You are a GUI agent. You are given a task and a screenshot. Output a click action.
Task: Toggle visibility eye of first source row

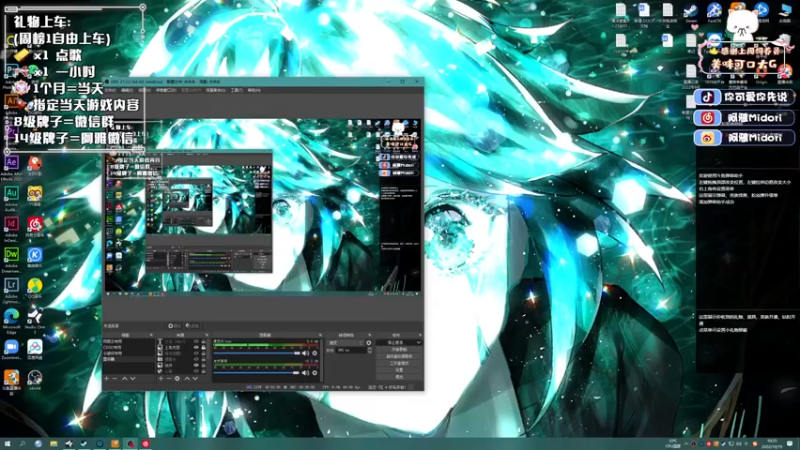pos(196,341)
